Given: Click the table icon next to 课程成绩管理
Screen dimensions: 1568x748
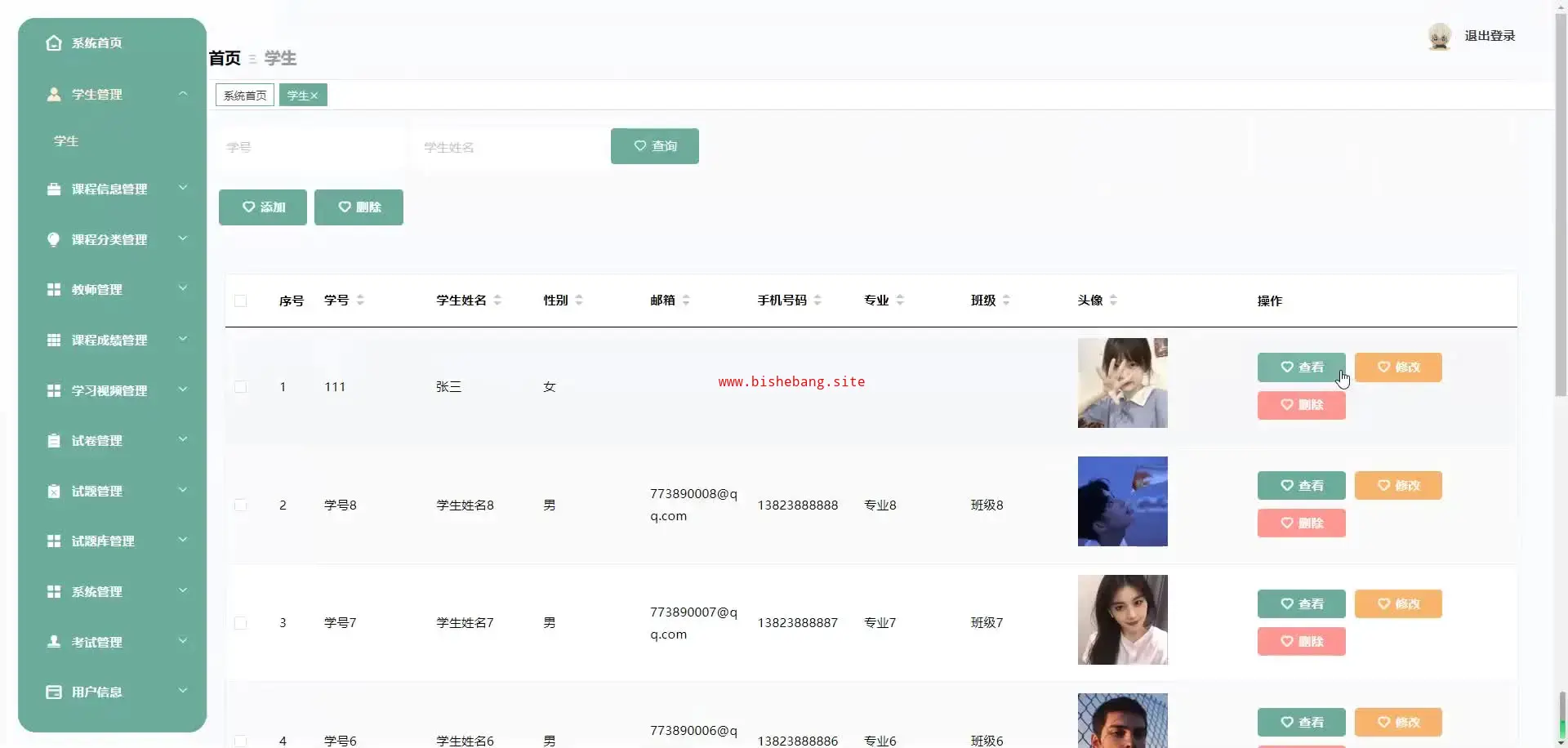Looking at the screenshot, I should click(54, 341).
